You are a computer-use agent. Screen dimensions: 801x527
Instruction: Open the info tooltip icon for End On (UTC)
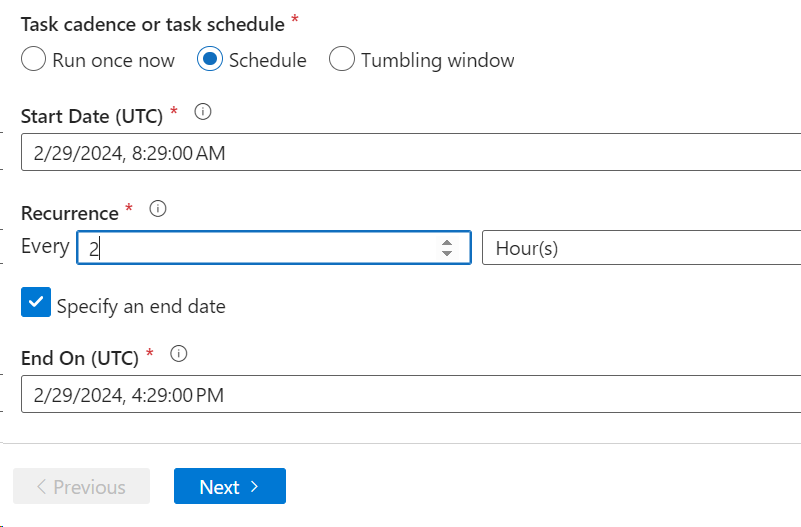(x=179, y=353)
